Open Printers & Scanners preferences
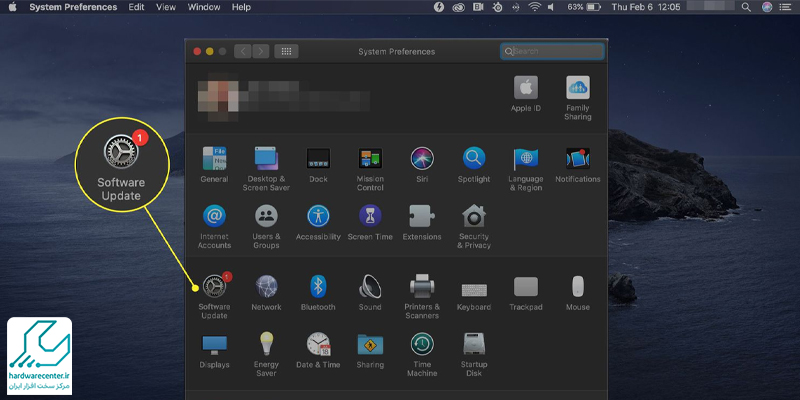Viewport: 800px width, 400px height. click(x=422, y=297)
